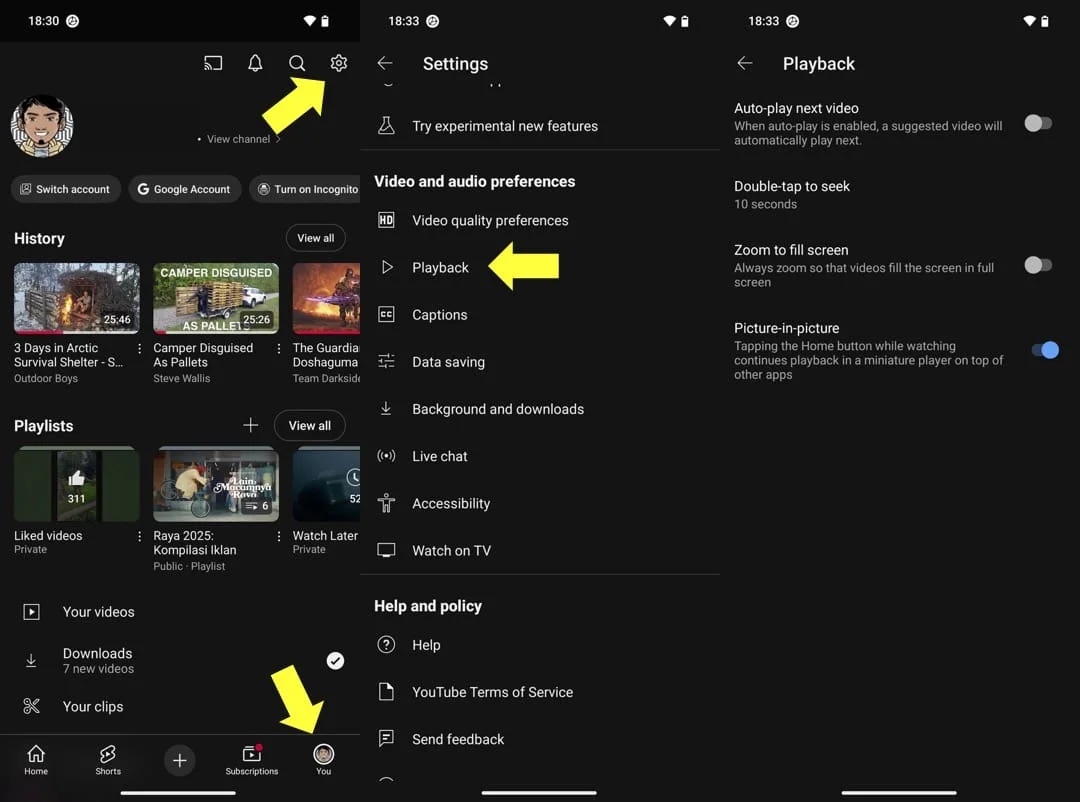Tap the play icon beside Playback
This screenshot has height=802, width=1080.
[x=387, y=267]
